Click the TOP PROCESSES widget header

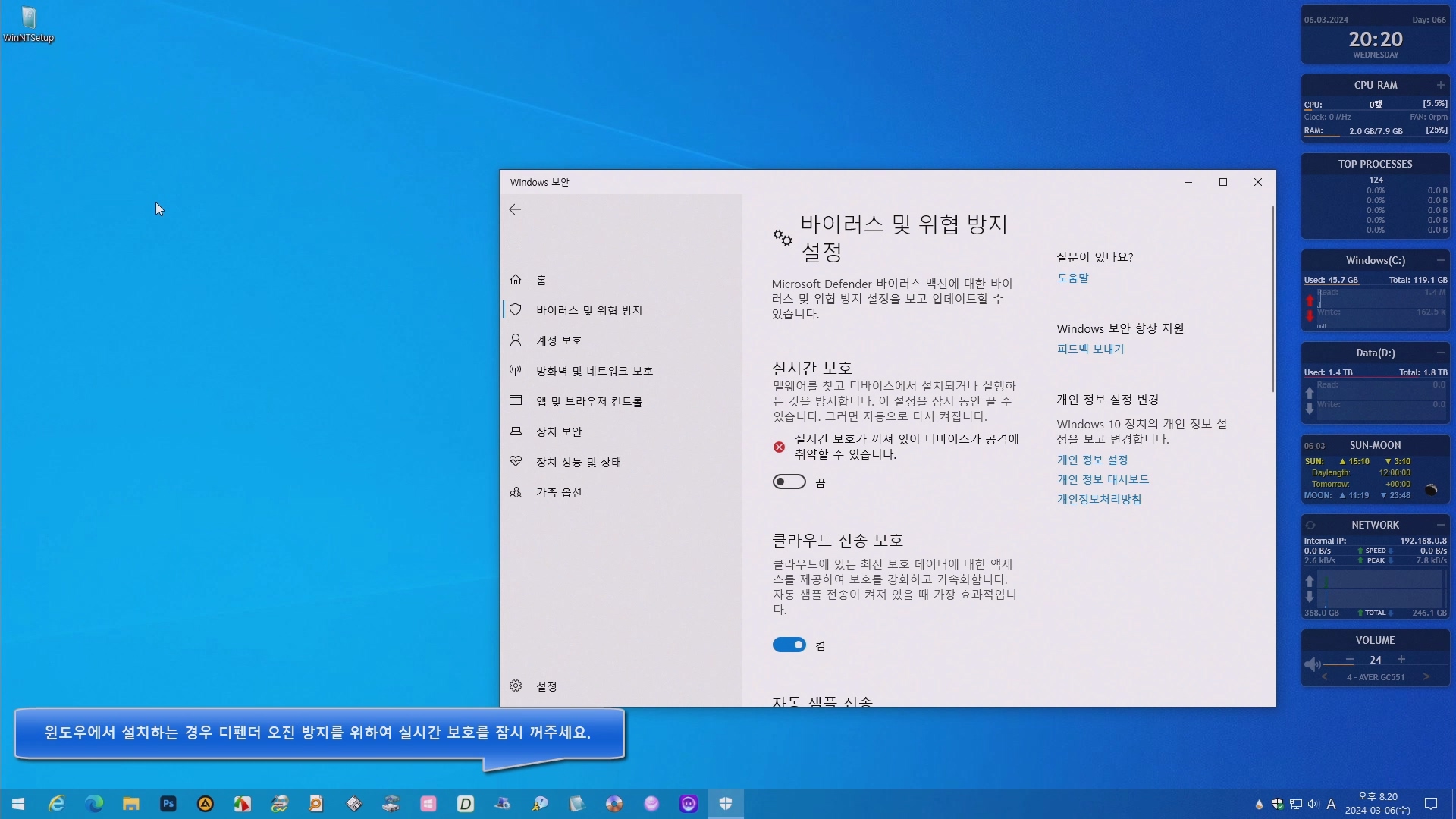pos(1375,164)
